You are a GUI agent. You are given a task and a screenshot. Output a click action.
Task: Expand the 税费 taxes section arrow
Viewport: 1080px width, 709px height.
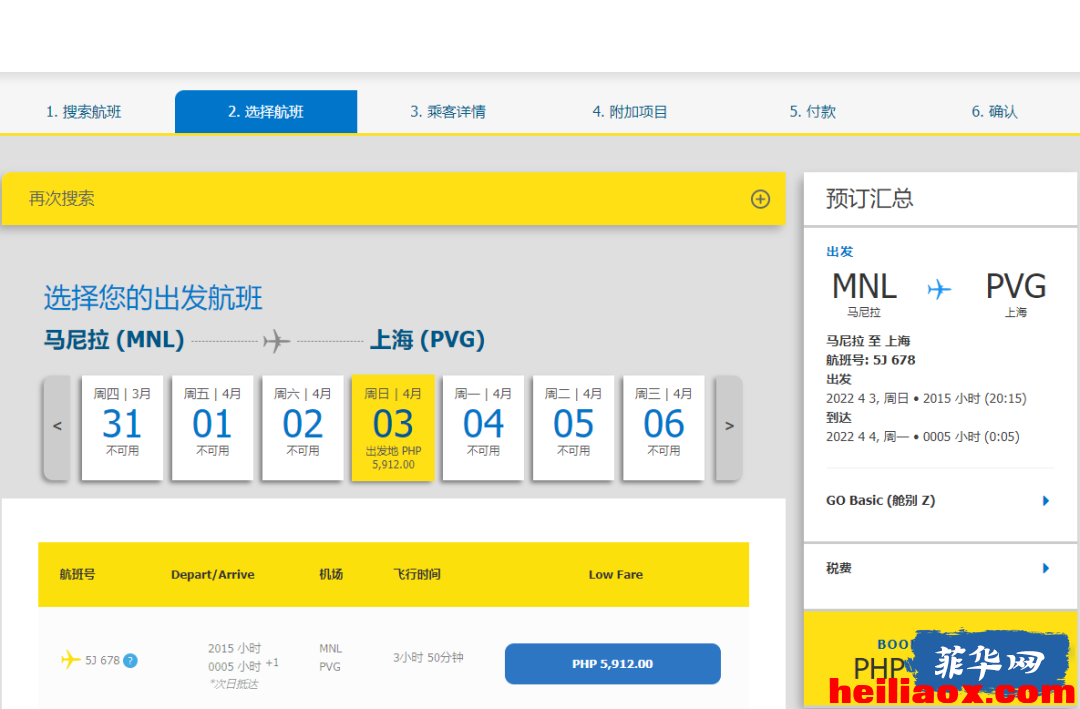click(1046, 568)
